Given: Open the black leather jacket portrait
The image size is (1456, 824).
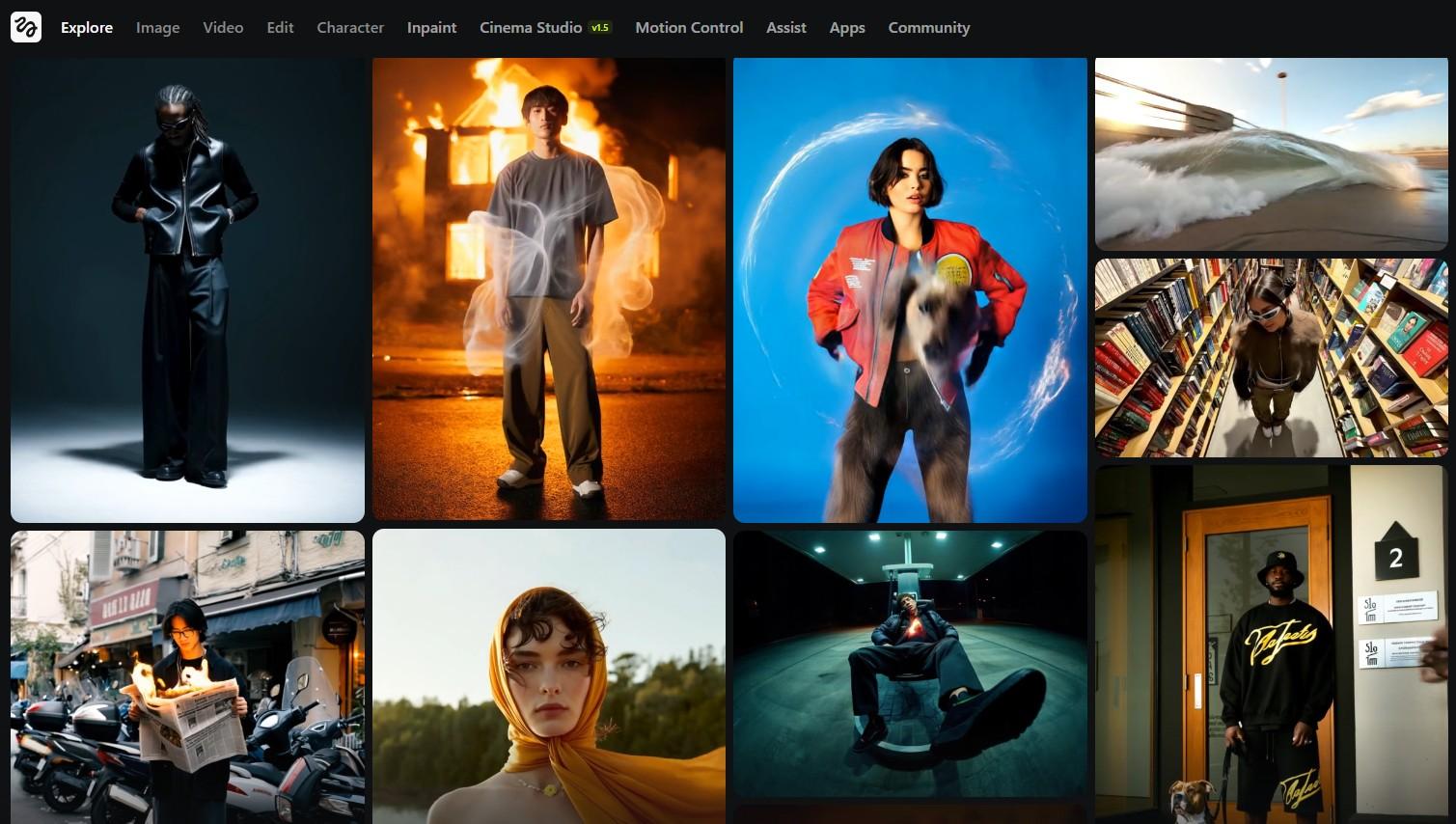Looking at the screenshot, I should [x=187, y=289].
